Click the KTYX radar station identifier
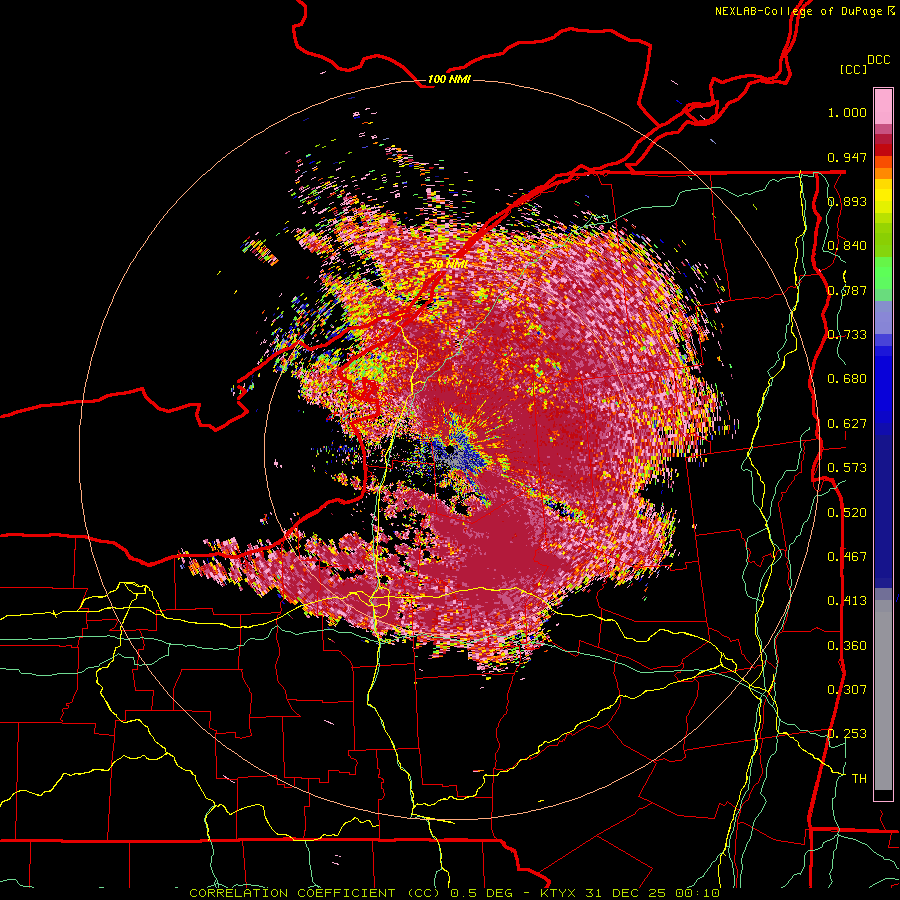This screenshot has width=900, height=900. pyautogui.click(x=560, y=893)
